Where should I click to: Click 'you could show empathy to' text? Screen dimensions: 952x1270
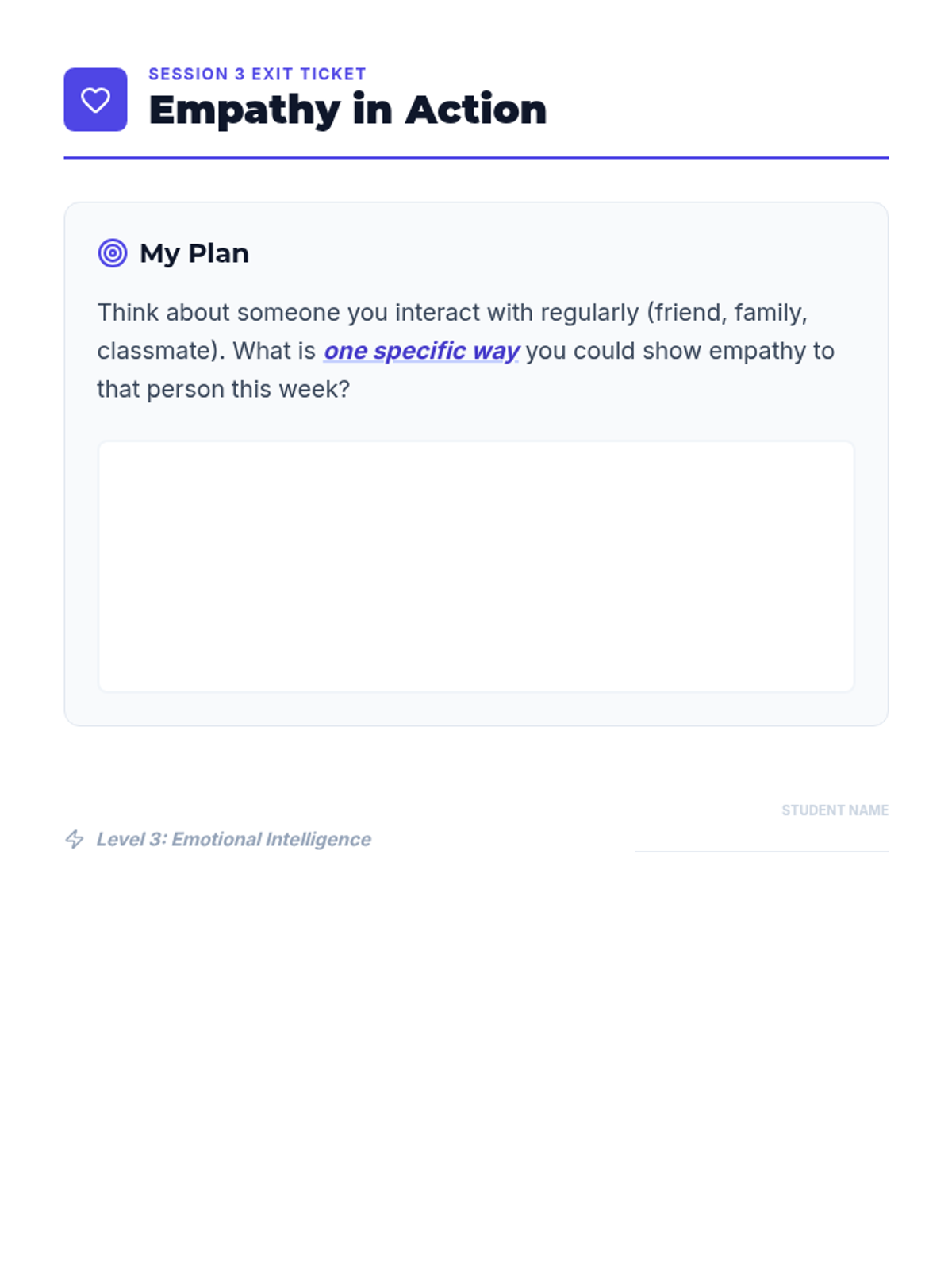click(x=680, y=351)
